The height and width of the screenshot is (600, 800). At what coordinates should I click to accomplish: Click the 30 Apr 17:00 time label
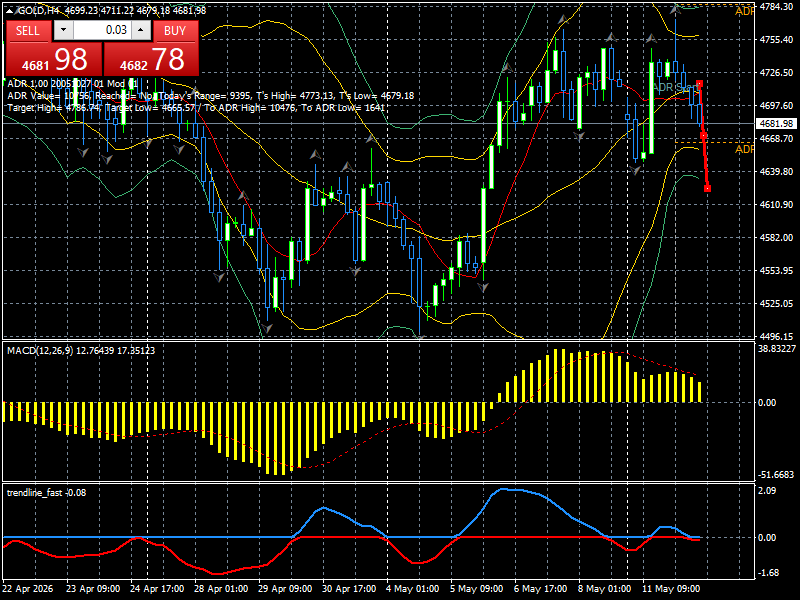pyautogui.click(x=349, y=588)
